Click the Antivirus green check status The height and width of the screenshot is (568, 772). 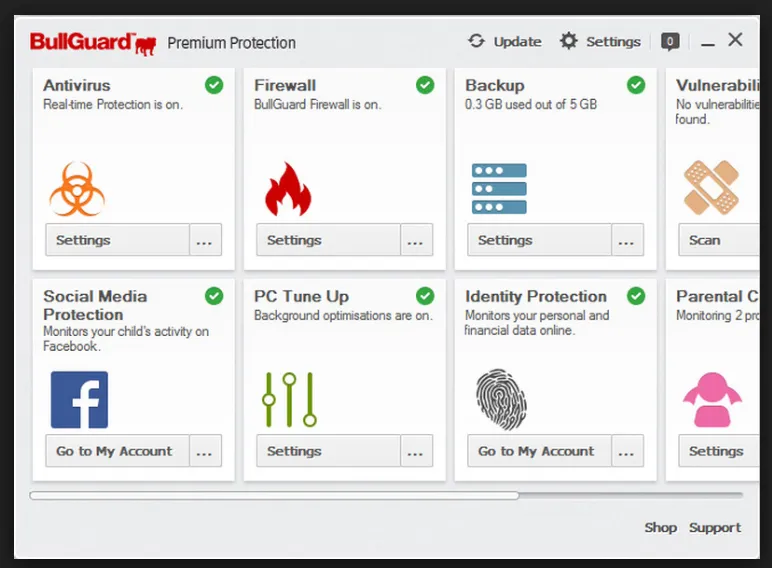coord(214,85)
